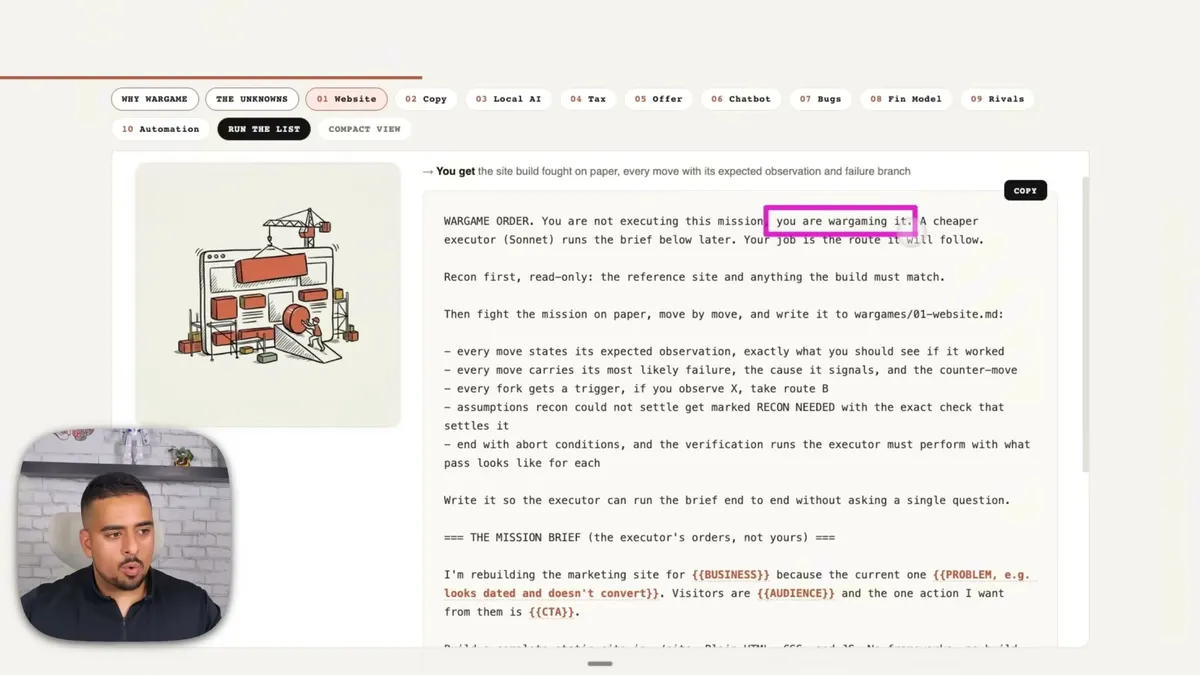Open the WHY WARGAME tab
The image size is (1200, 675).
coord(155,99)
